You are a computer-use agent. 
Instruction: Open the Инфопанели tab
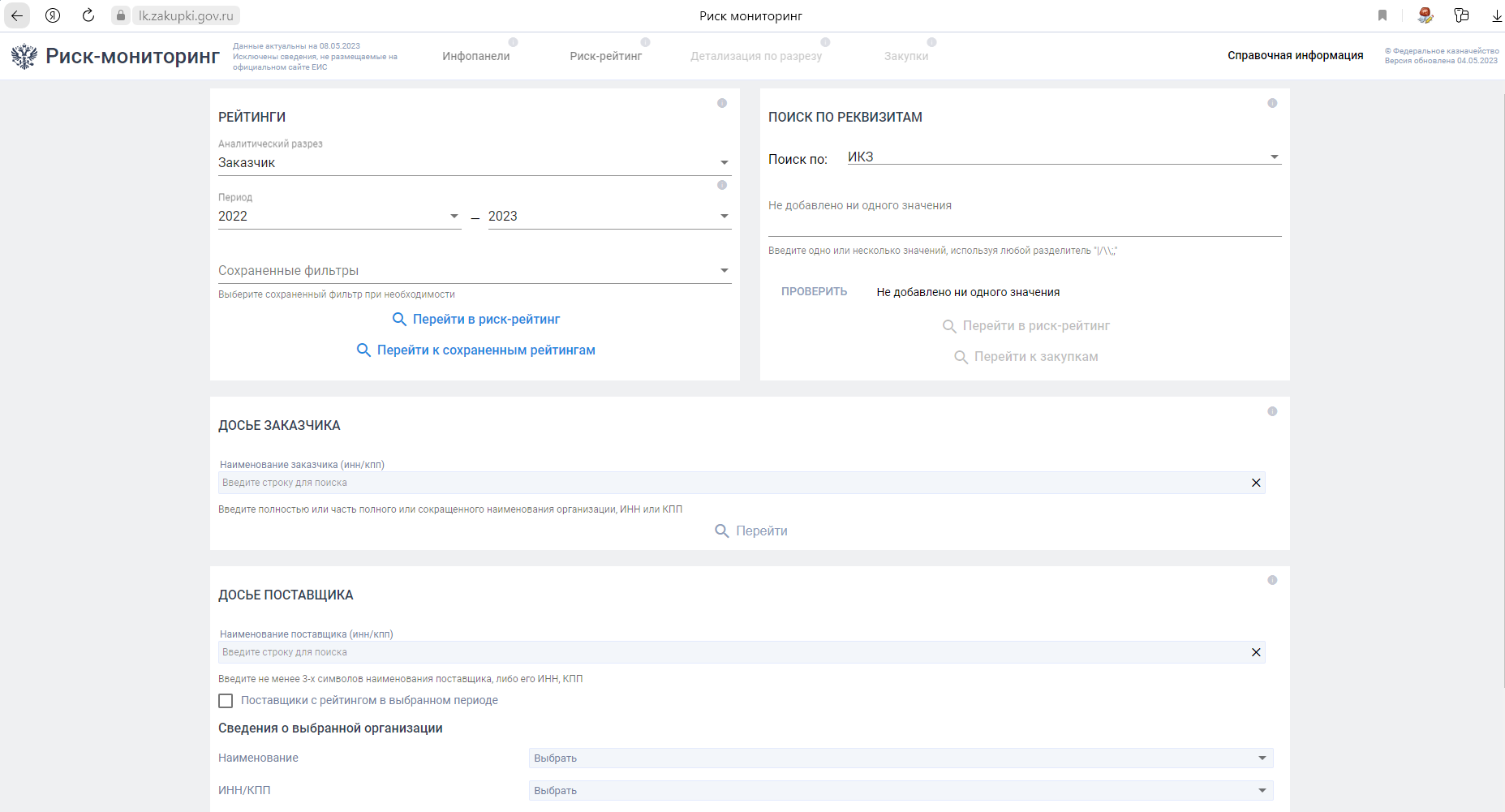(475, 56)
